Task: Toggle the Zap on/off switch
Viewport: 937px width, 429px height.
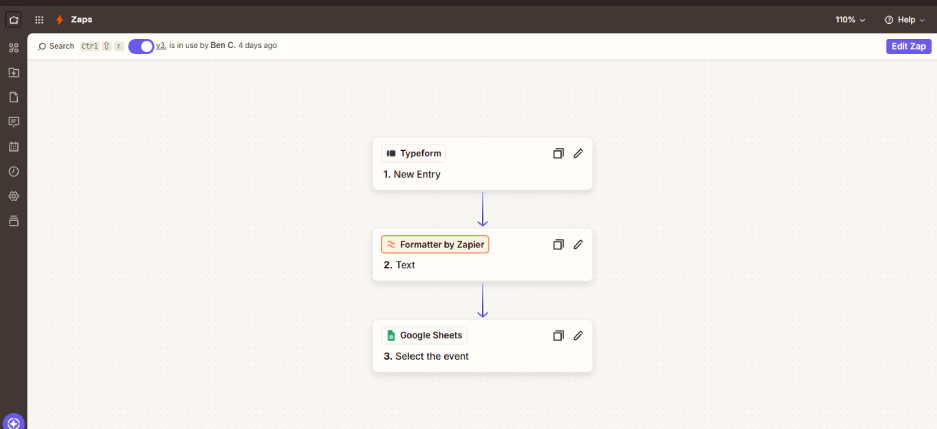Action: (x=141, y=46)
